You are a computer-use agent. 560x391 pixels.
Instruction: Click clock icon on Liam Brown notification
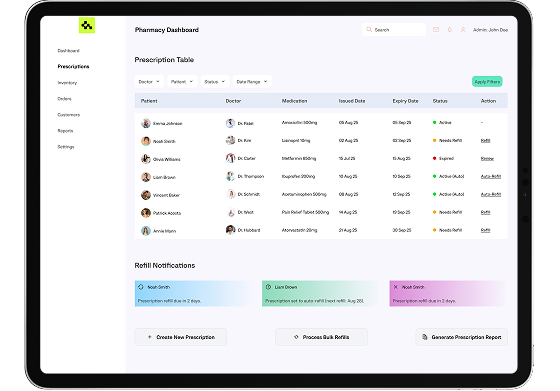(x=268, y=287)
